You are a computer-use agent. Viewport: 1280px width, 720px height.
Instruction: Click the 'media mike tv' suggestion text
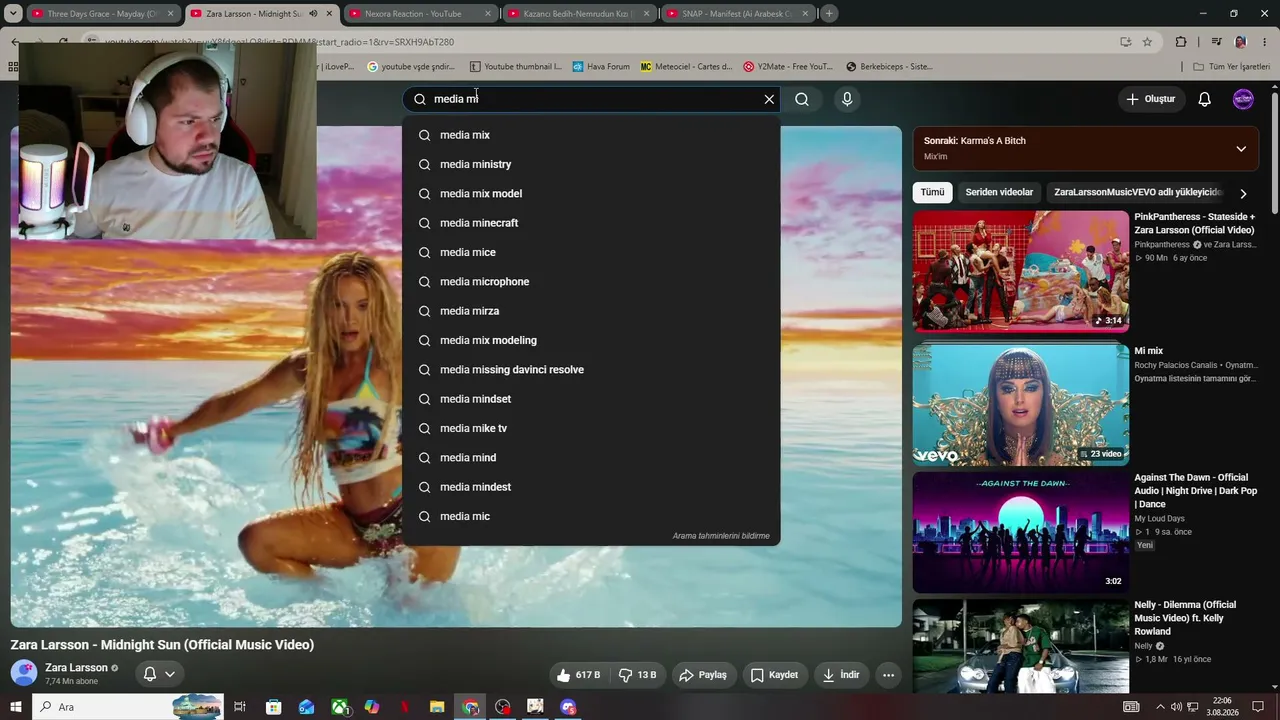[x=473, y=429]
